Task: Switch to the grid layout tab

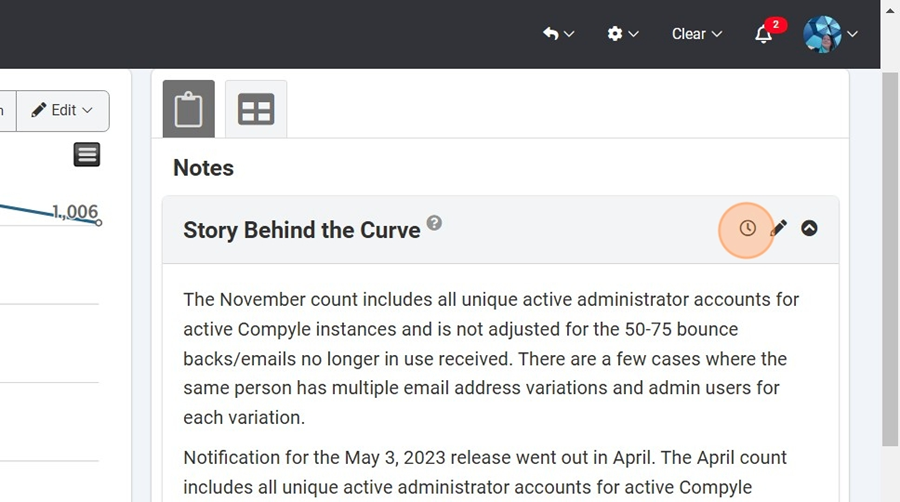Action: [256, 109]
